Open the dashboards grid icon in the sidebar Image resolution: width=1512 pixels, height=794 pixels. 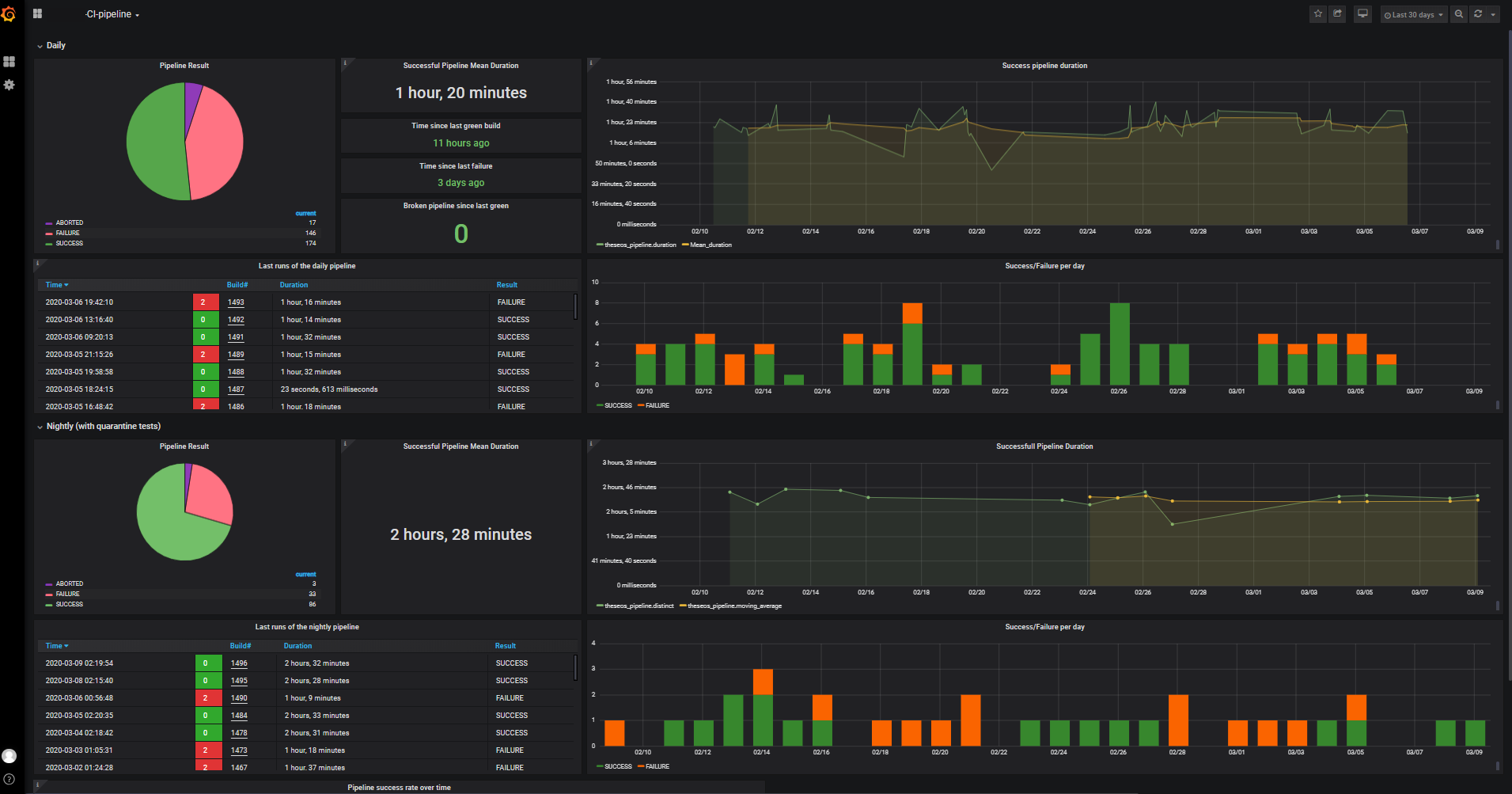(9, 62)
